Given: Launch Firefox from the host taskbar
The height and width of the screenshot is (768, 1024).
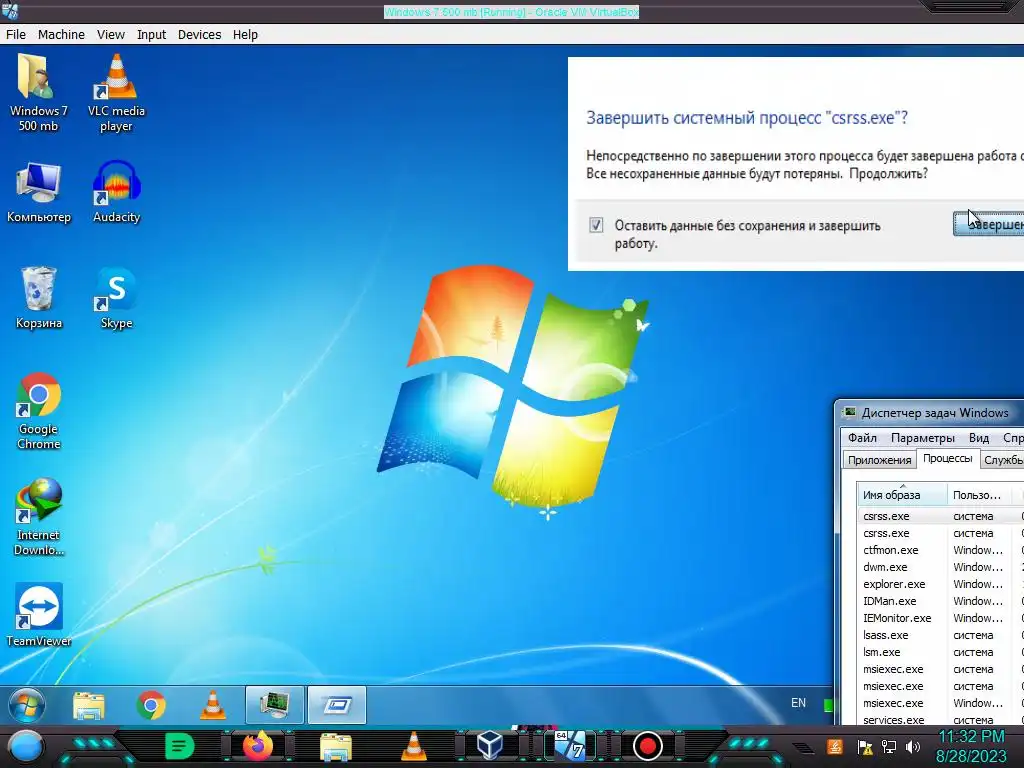Looking at the screenshot, I should tap(258, 746).
